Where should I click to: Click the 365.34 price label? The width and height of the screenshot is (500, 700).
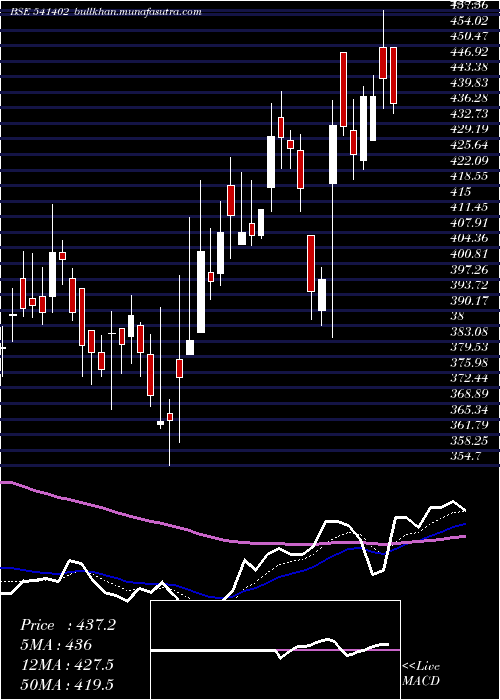pyautogui.click(x=470, y=409)
